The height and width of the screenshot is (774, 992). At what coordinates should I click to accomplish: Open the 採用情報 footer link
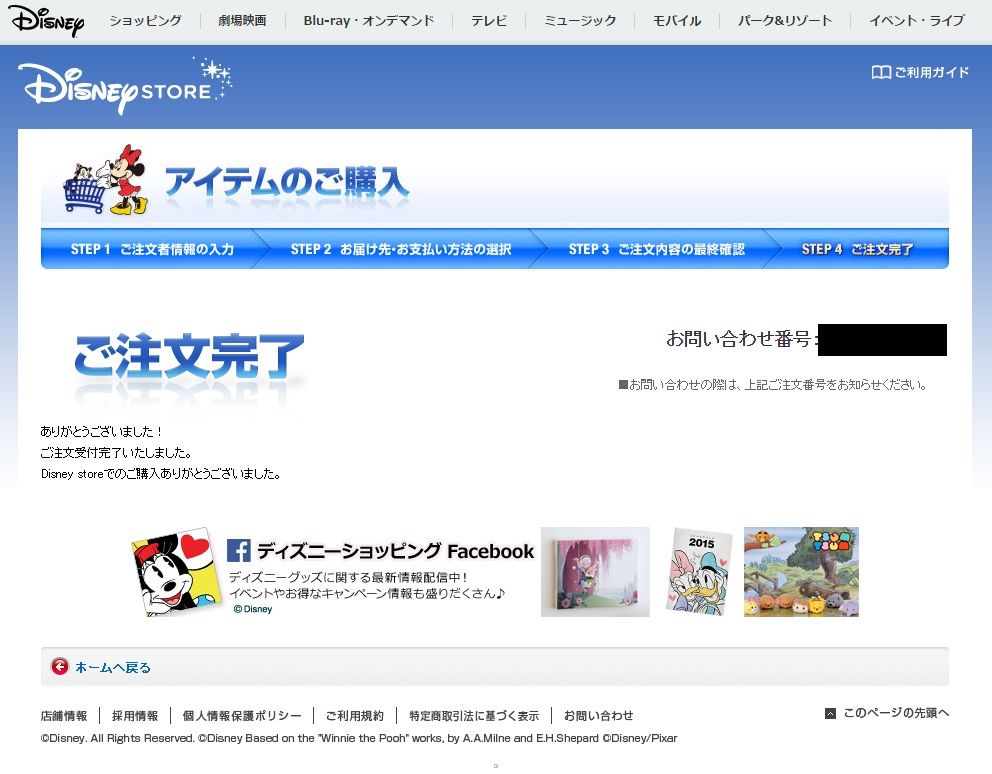coord(135,716)
